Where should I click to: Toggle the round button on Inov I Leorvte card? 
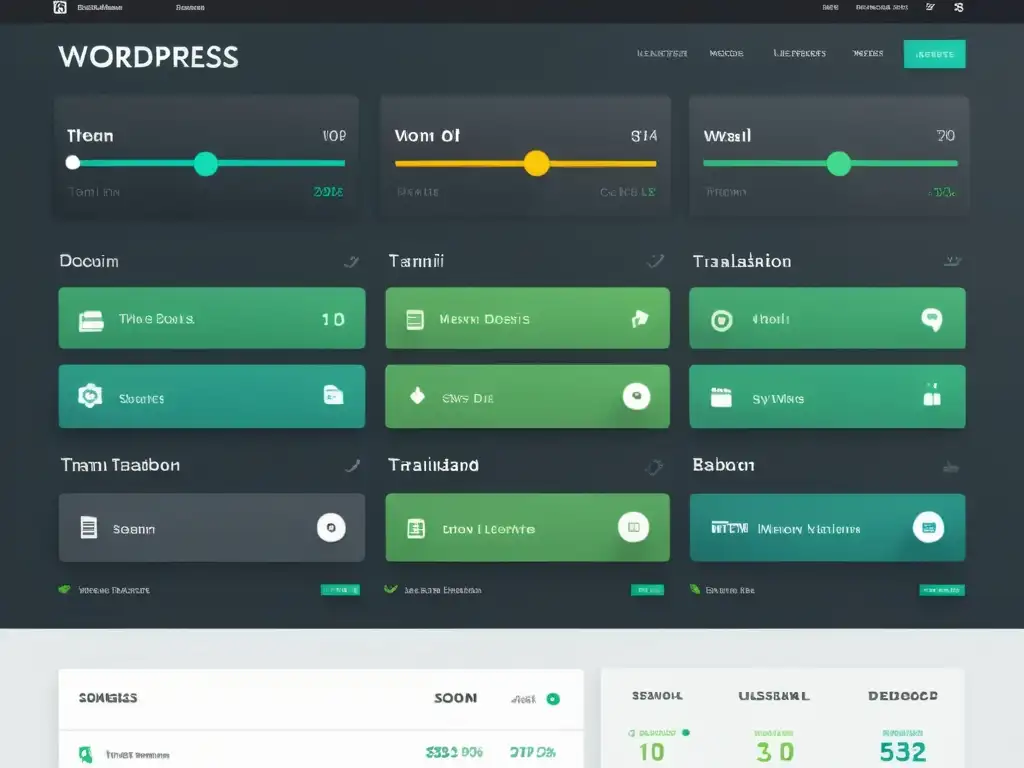633,527
